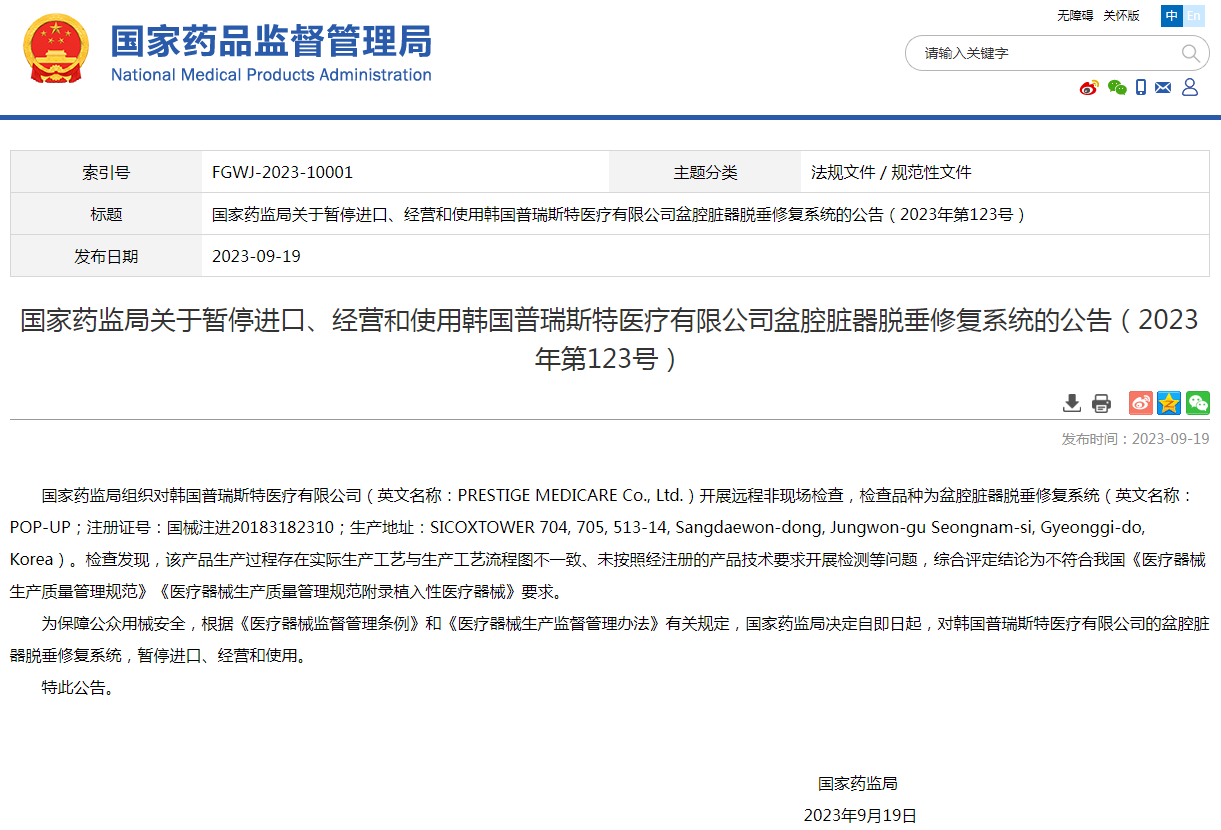Switch language to En (English)

pos(1193,16)
